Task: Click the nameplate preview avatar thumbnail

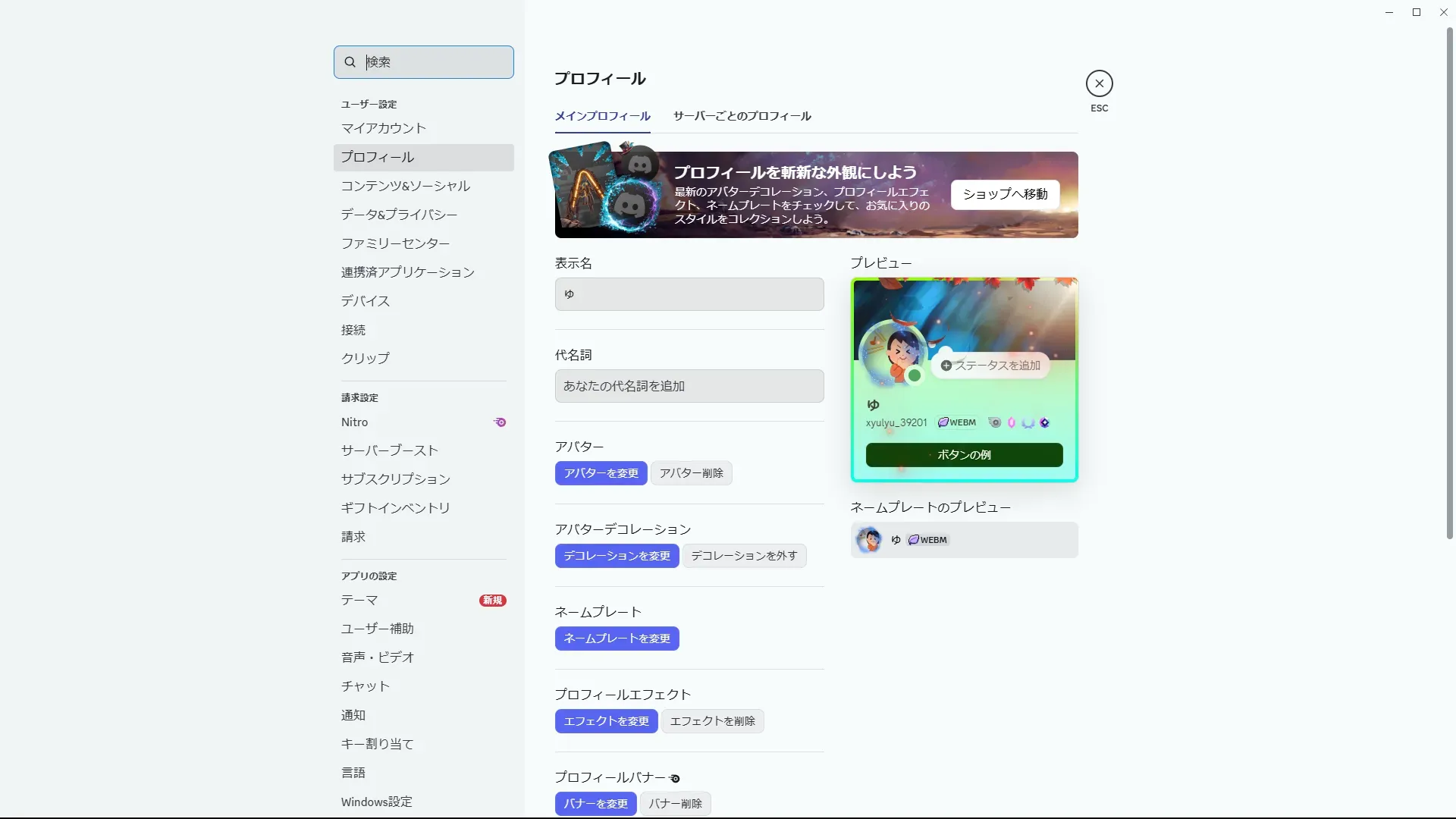Action: click(868, 540)
